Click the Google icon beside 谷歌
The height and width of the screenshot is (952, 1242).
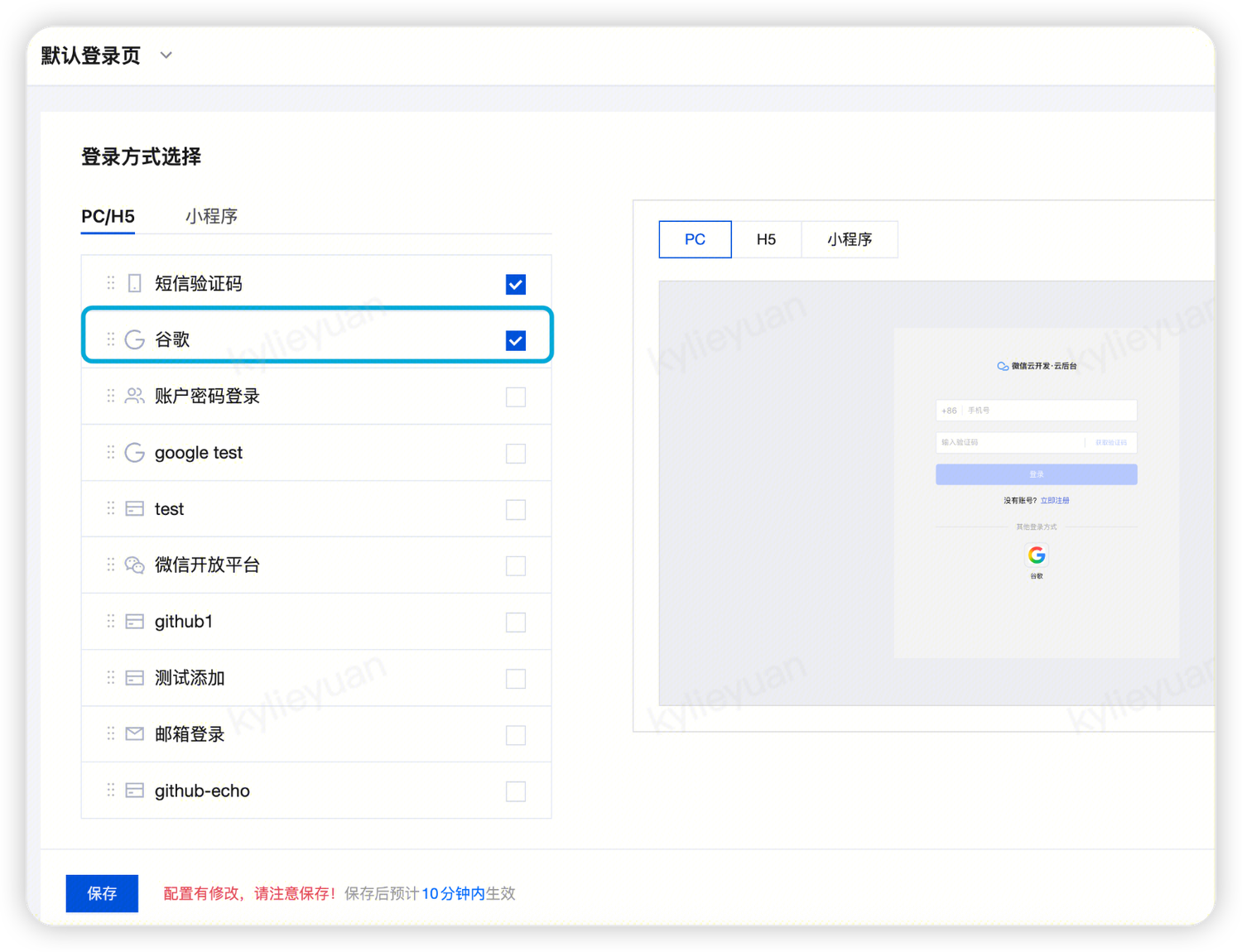pyautogui.click(x=134, y=339)
